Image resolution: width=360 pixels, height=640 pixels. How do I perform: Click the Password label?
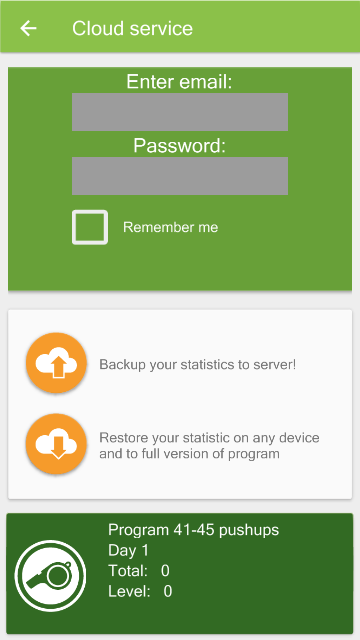[x=180, y=146]
